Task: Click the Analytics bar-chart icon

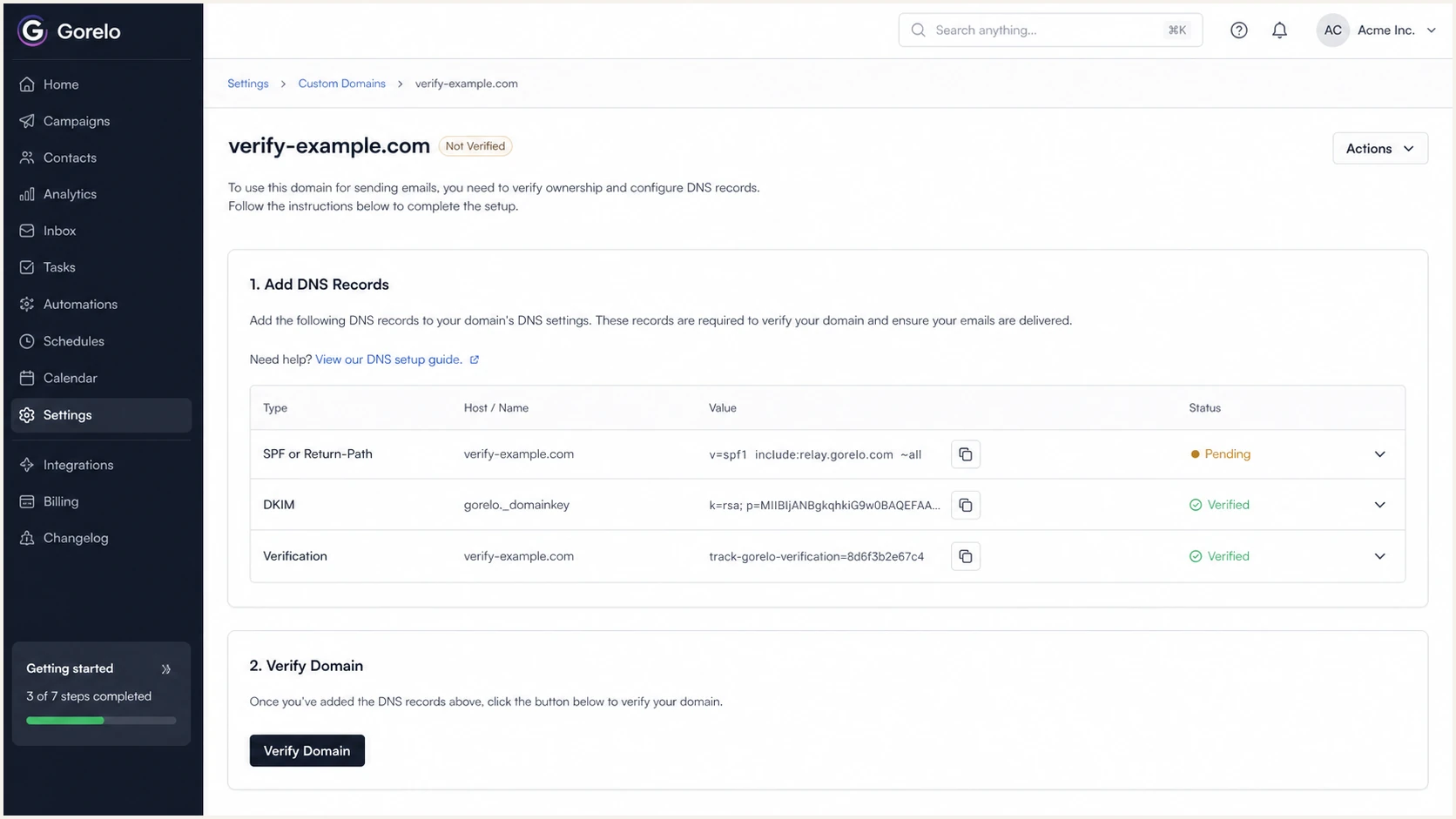Action: (x=27, y=194)
